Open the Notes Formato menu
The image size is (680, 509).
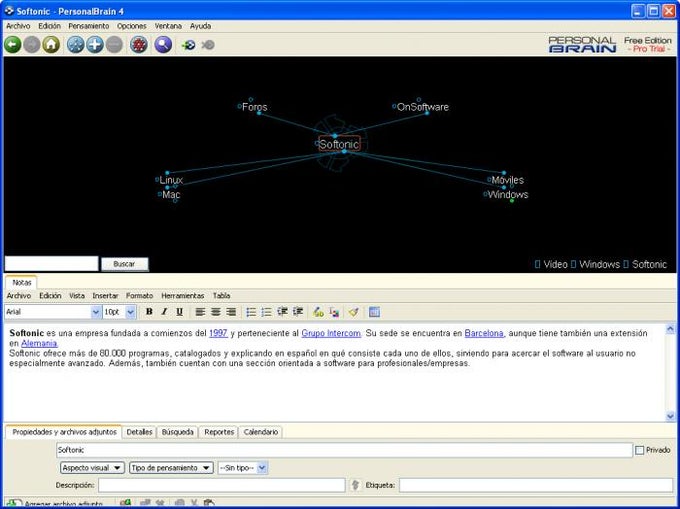139,296
